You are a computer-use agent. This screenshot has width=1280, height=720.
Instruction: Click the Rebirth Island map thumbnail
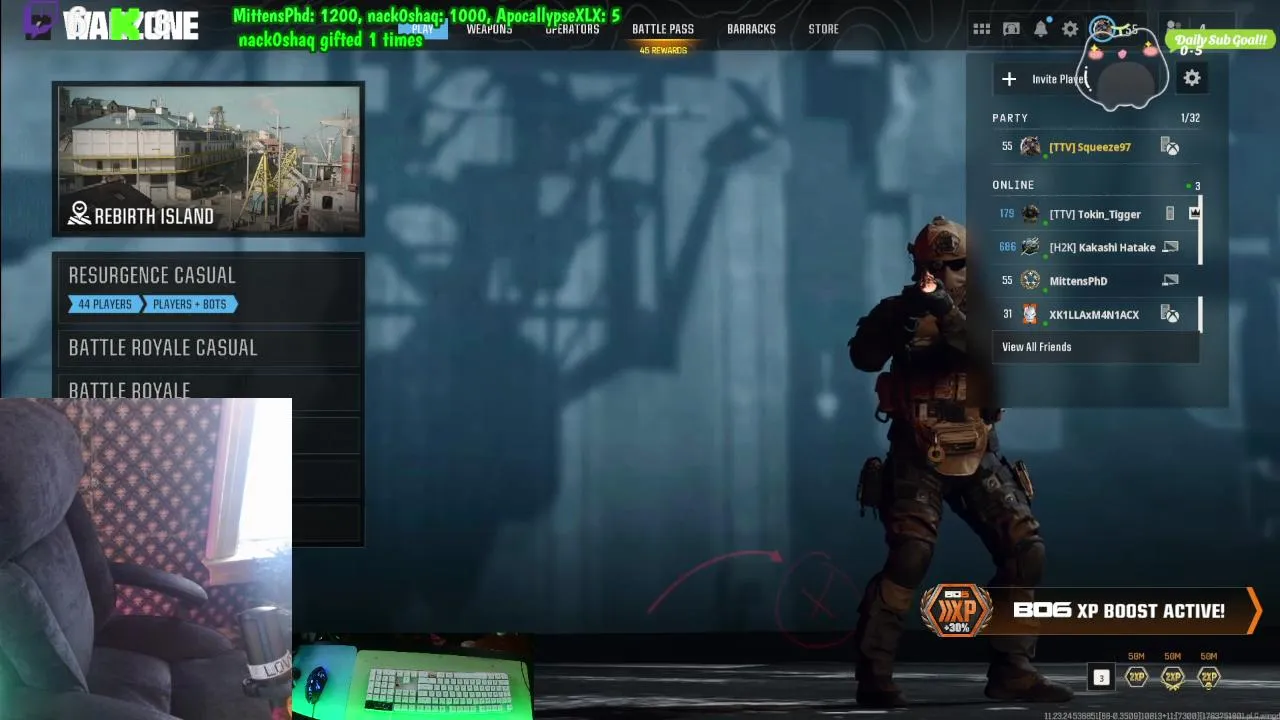coord(208,159)
